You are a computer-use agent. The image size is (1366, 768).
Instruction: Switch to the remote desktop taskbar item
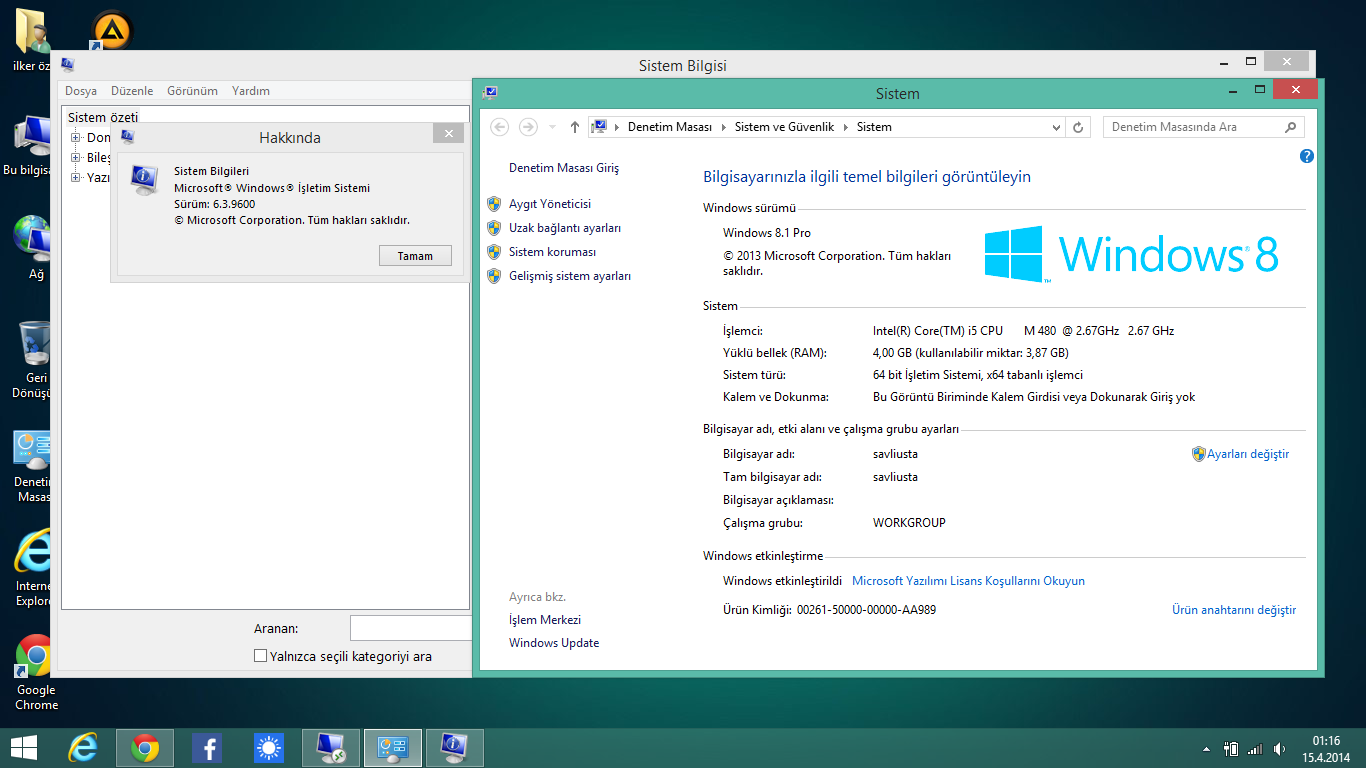tap(331, 748)
